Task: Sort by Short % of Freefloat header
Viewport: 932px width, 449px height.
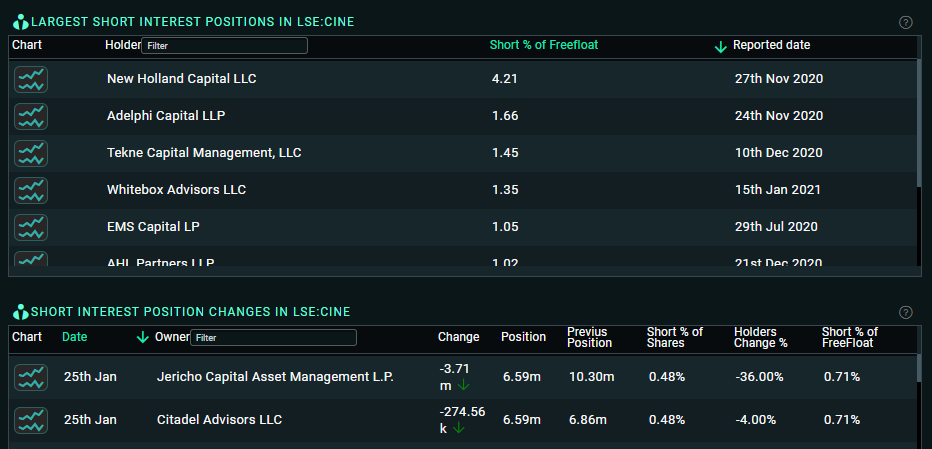Action: [543, 45]
